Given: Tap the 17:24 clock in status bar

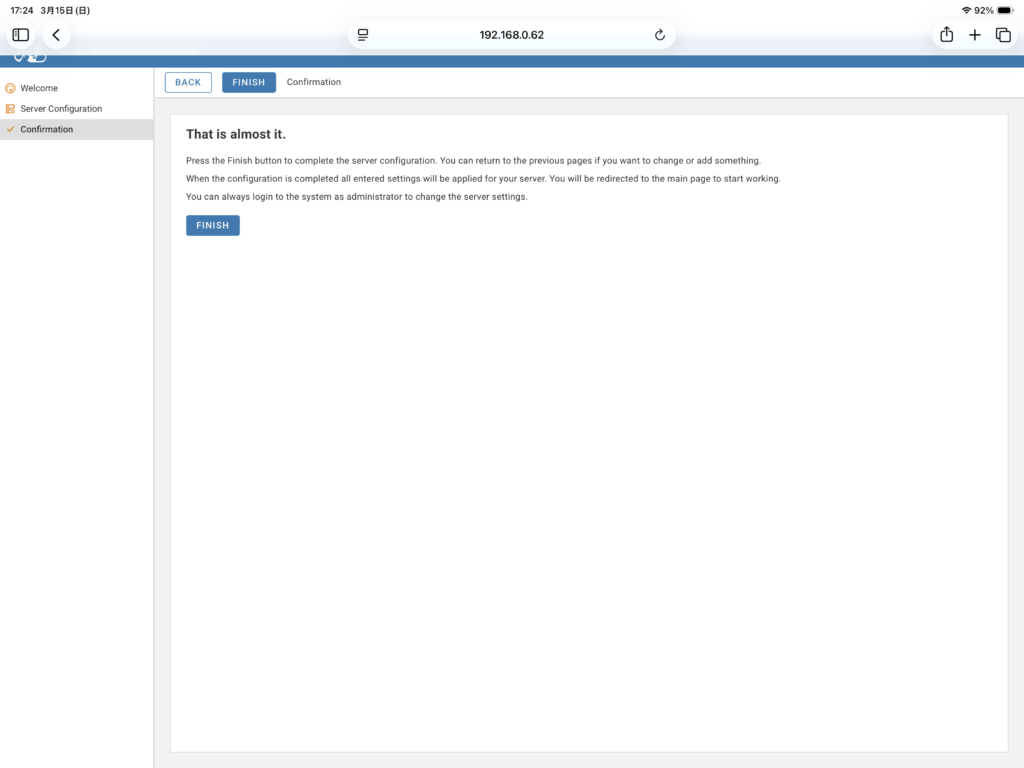Looking at the screenshot, I should click(22, 10).
